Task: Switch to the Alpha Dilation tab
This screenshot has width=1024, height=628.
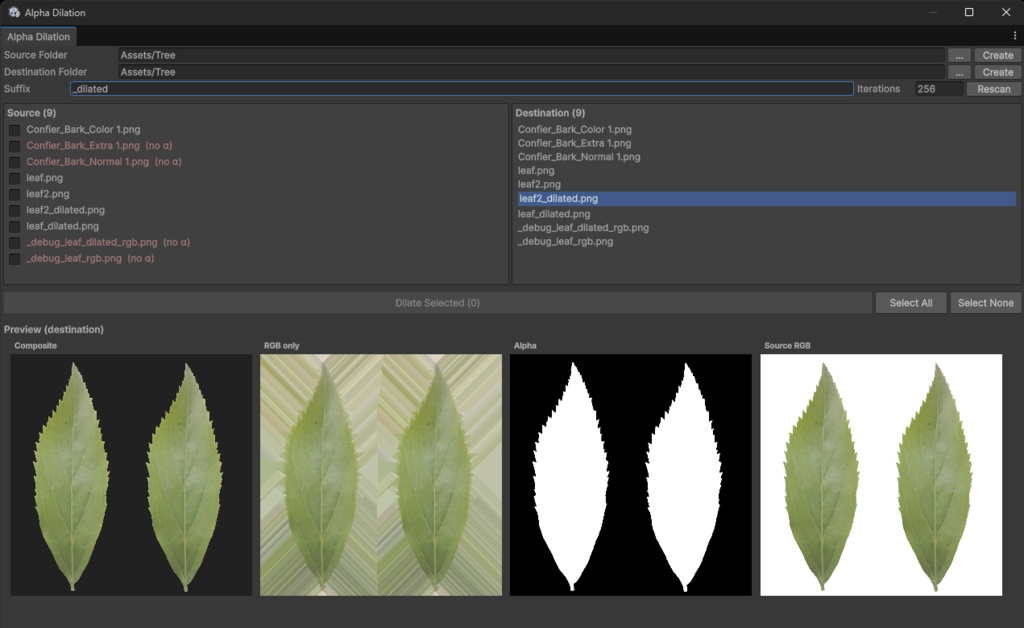Action: [39, 37]
